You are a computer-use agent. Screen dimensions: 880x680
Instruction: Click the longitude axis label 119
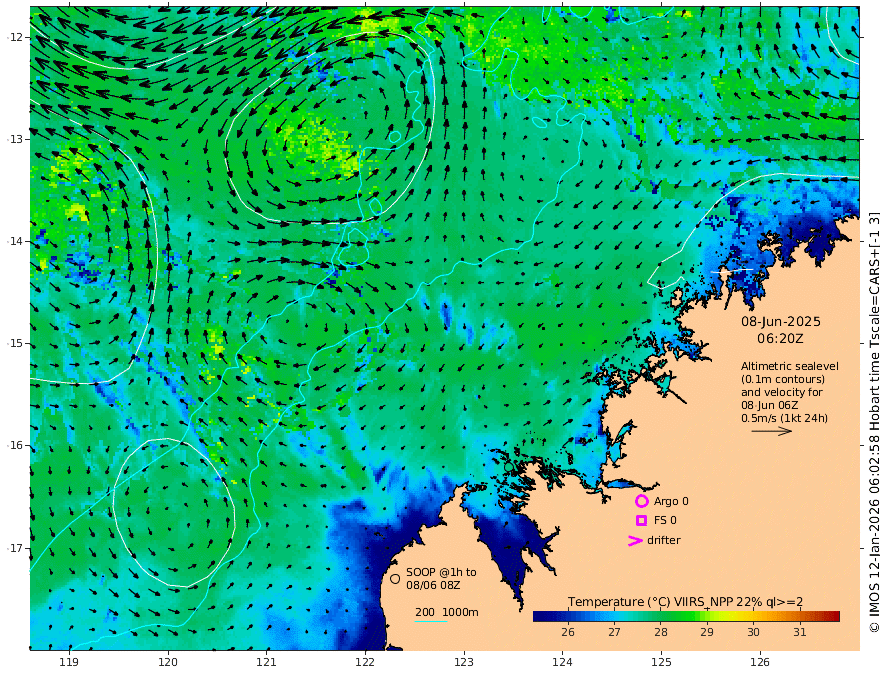pyautogui.click(x=69, y=662)
